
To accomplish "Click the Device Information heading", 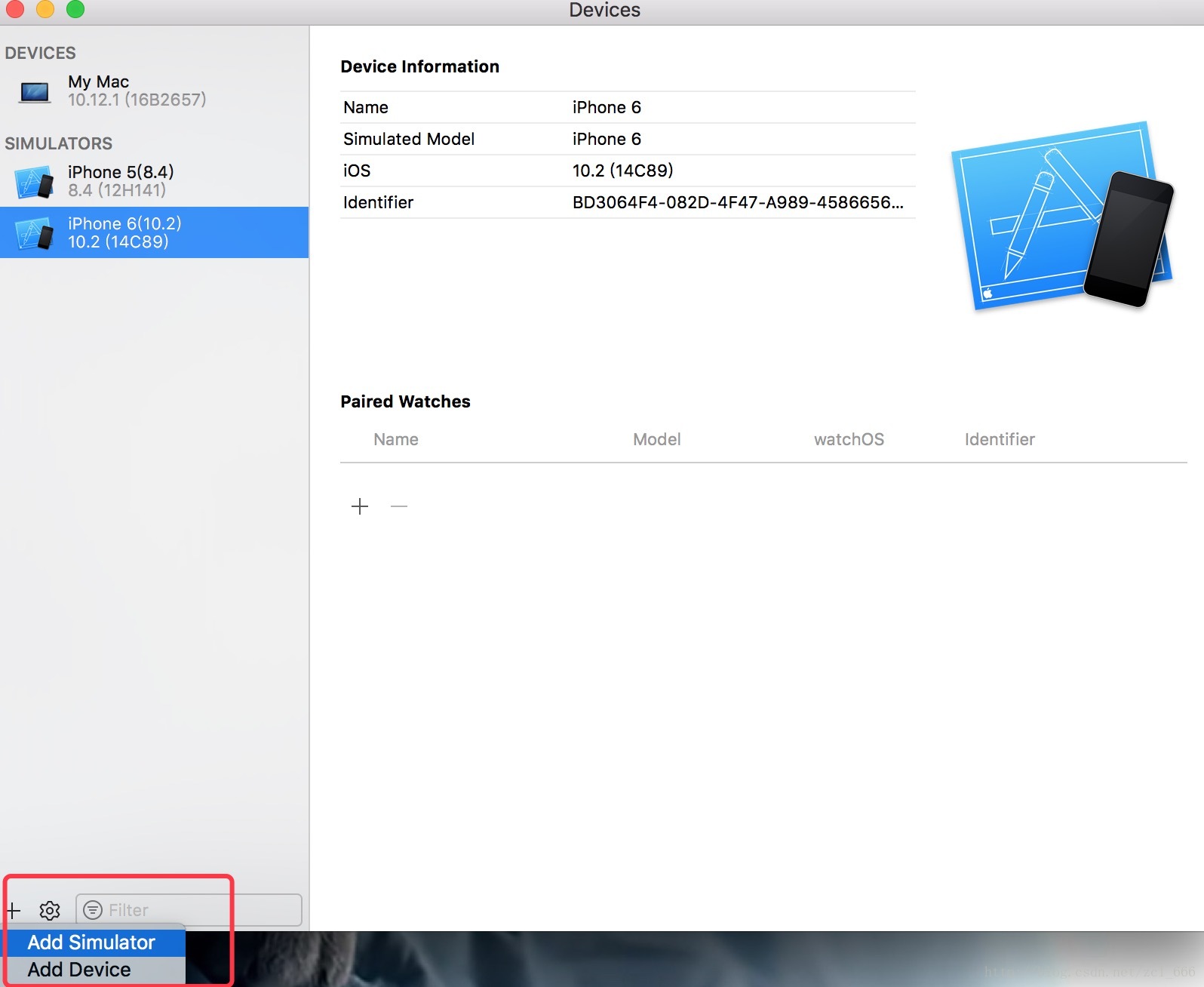I will 419,66.
